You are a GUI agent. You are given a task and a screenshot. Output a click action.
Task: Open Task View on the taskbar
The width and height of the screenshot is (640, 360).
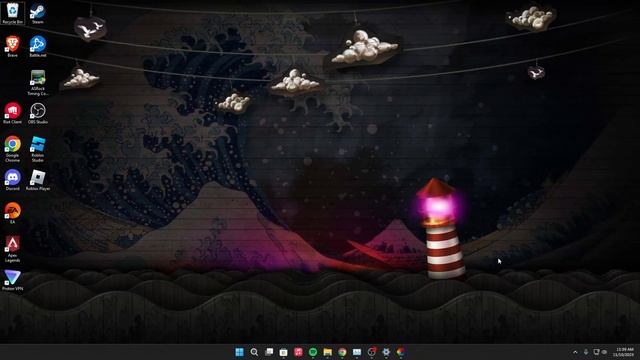click(269, 352)
